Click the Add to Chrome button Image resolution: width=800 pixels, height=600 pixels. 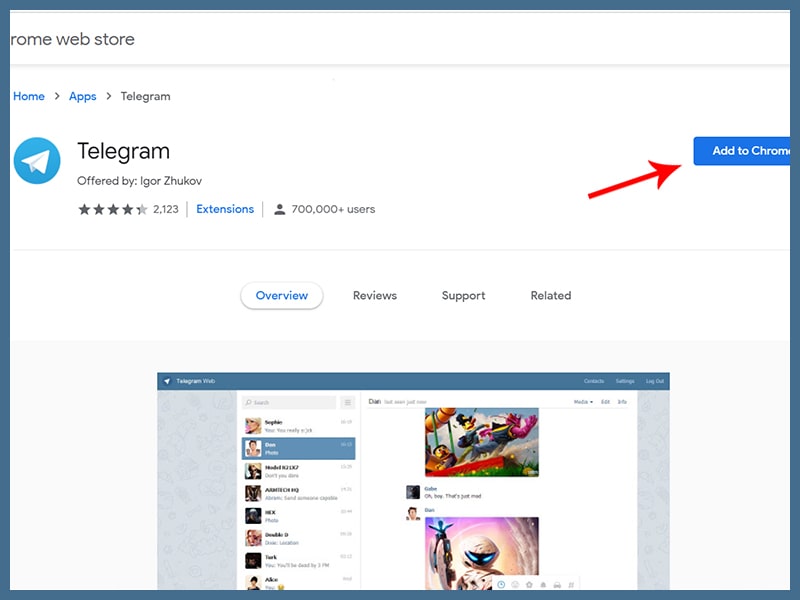coord(742,151)
